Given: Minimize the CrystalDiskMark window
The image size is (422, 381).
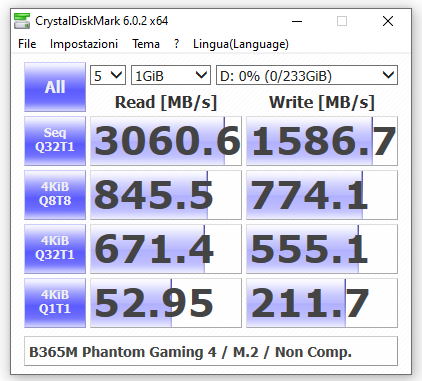Looking at the screenshot, I should 297,21.
